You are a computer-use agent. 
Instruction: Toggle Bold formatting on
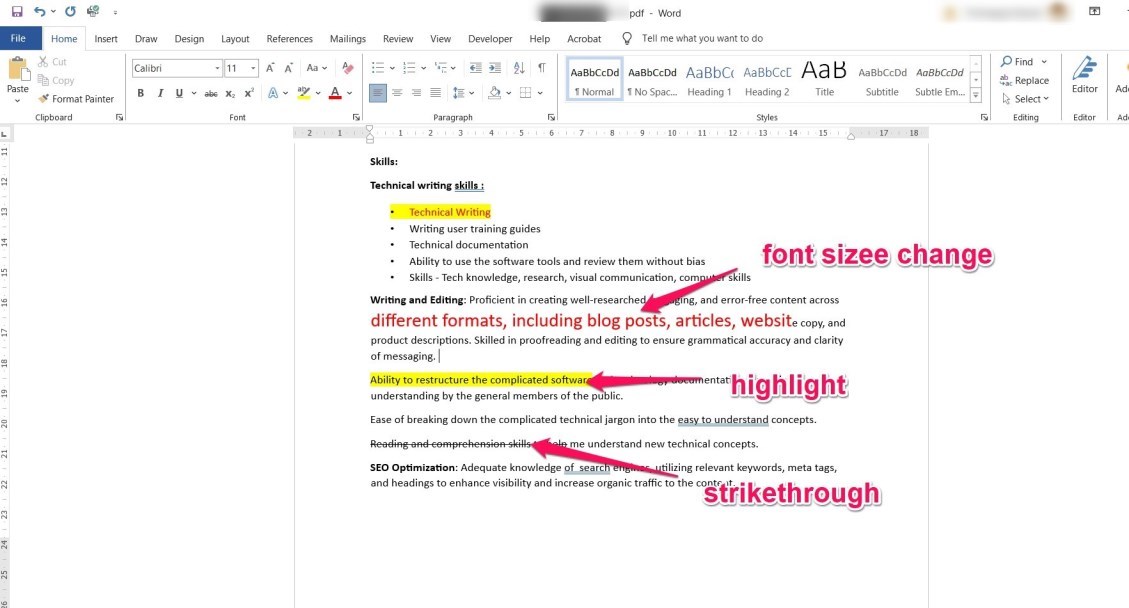141,93
